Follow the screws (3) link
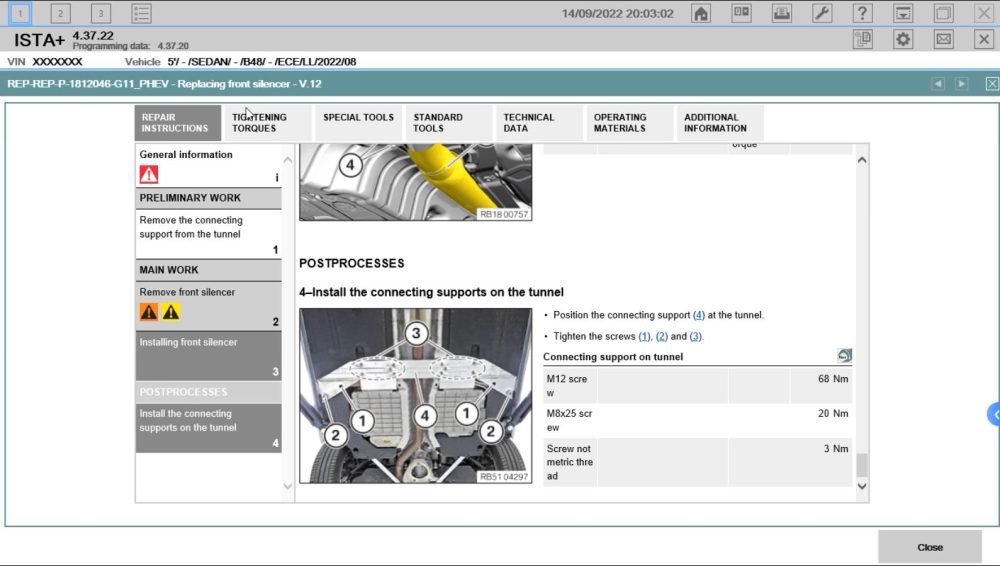 [x=695, y=336]
